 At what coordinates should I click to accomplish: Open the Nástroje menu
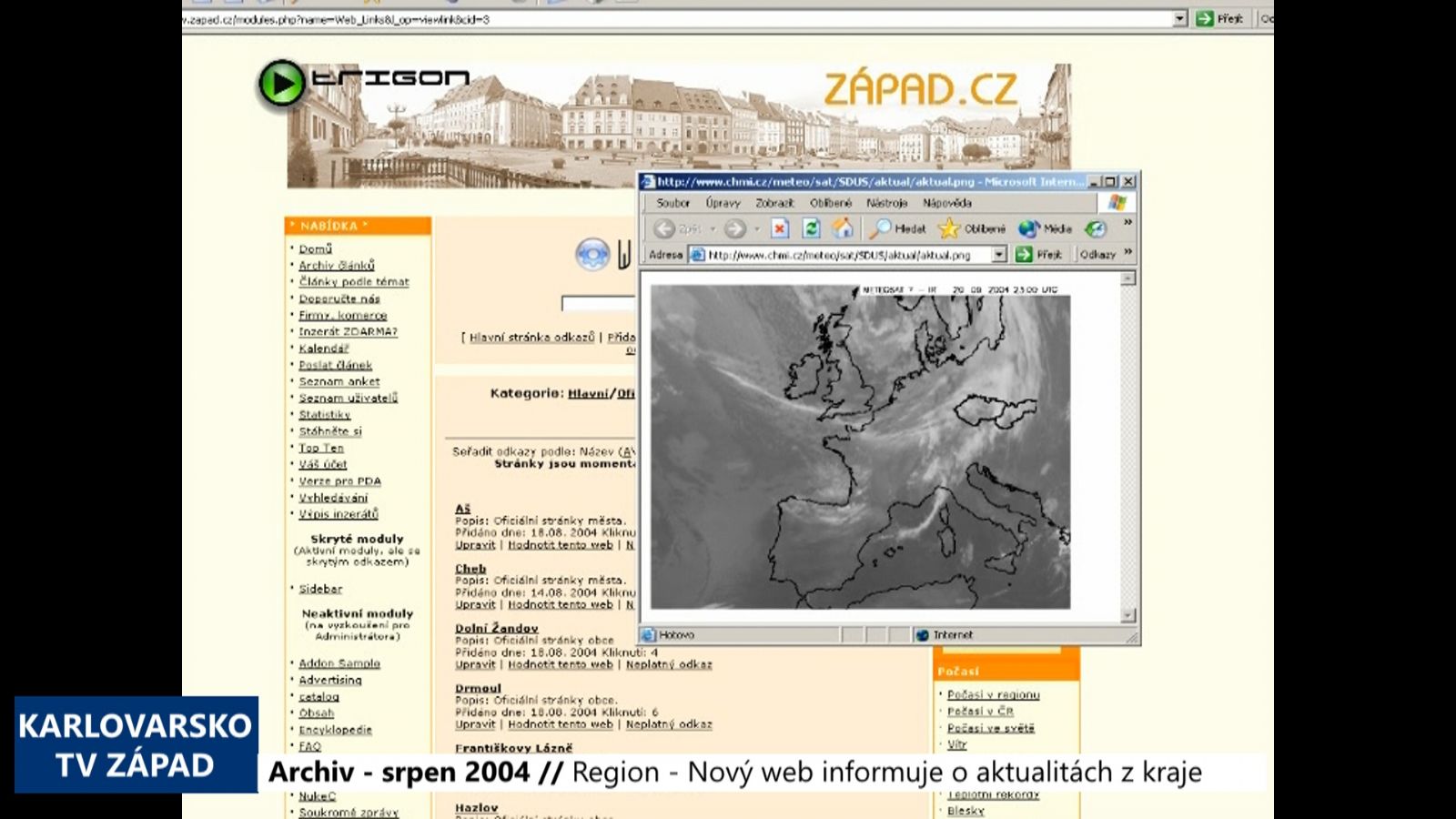point(886,203)
